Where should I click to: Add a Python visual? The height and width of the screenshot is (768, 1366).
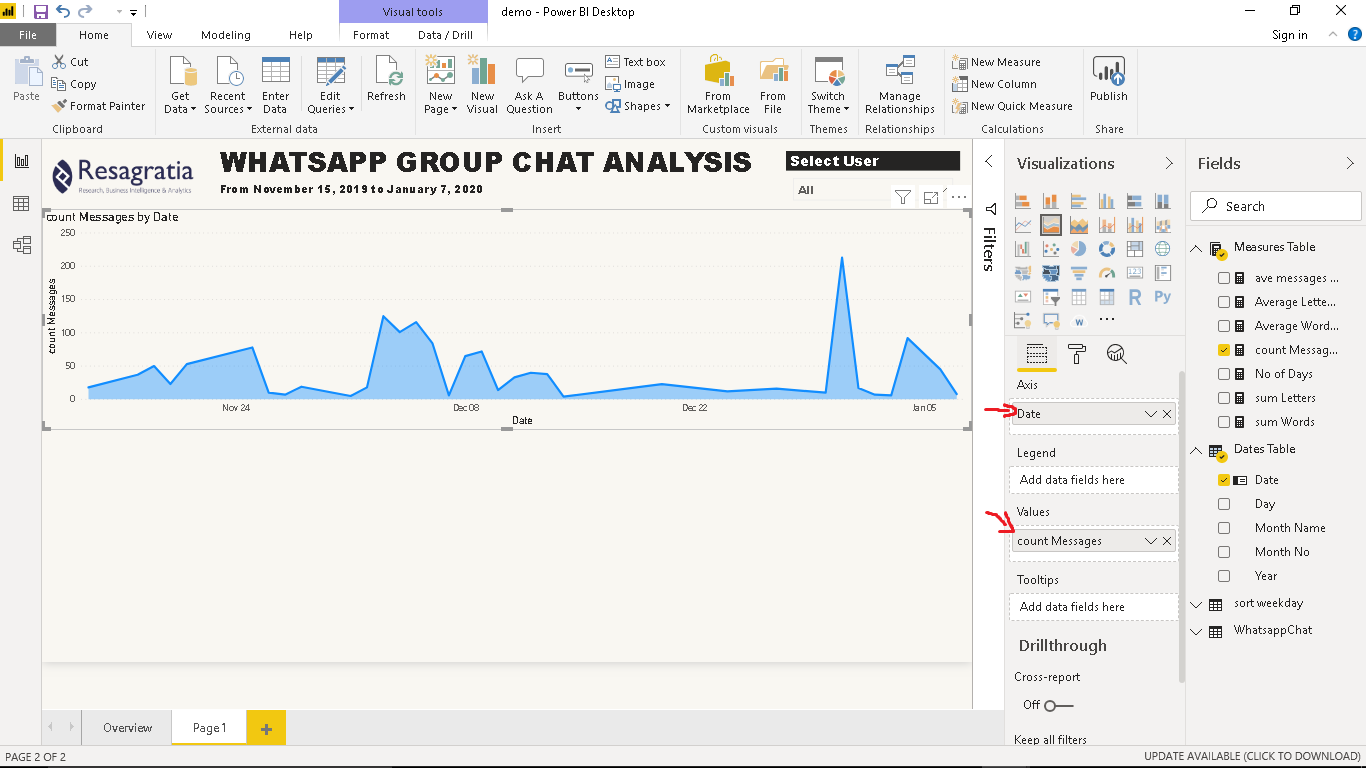click(1162, 296)
